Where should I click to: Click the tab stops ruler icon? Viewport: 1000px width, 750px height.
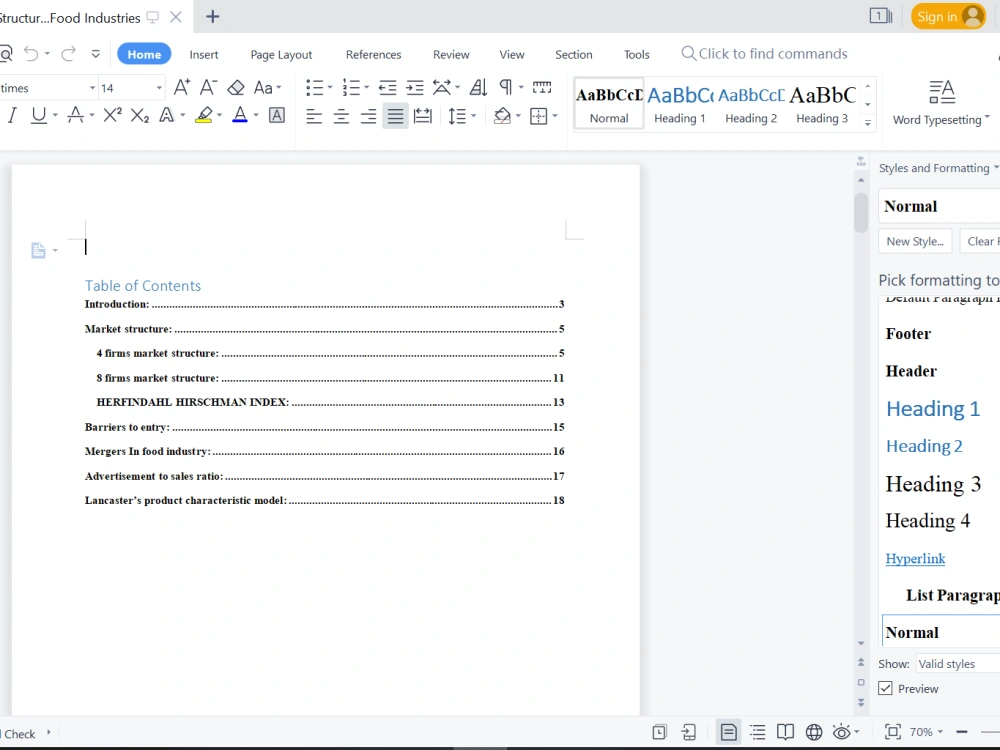tap(542, 87)
